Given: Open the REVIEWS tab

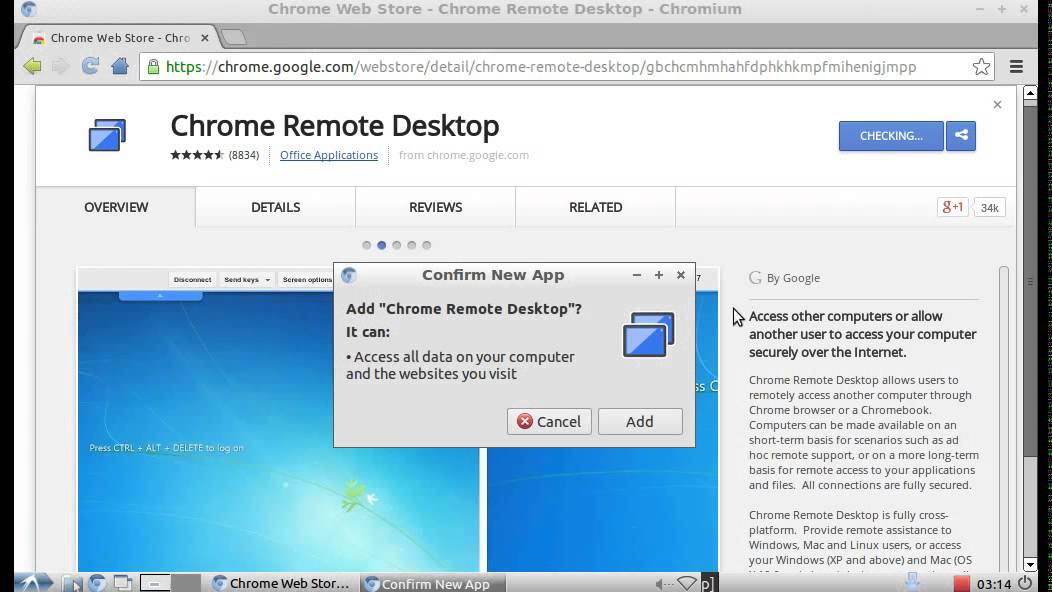Looking at the screenshot, I should tap(435, 207).
